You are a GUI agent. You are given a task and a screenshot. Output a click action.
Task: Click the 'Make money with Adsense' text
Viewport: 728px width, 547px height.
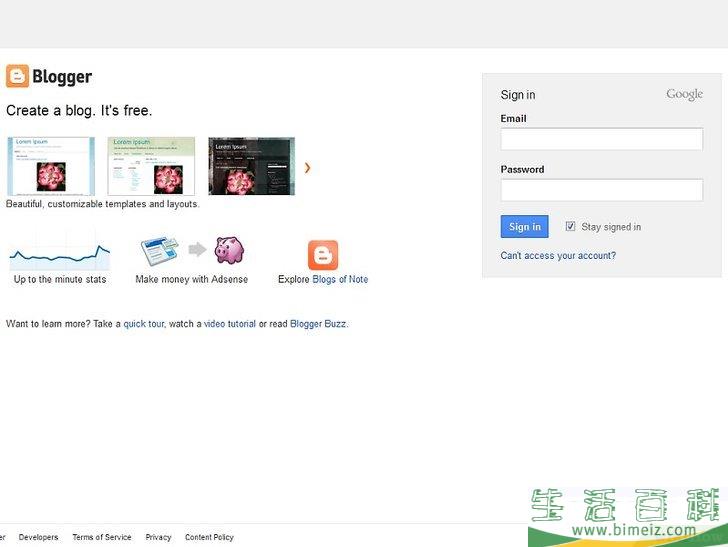pos(192,279)
